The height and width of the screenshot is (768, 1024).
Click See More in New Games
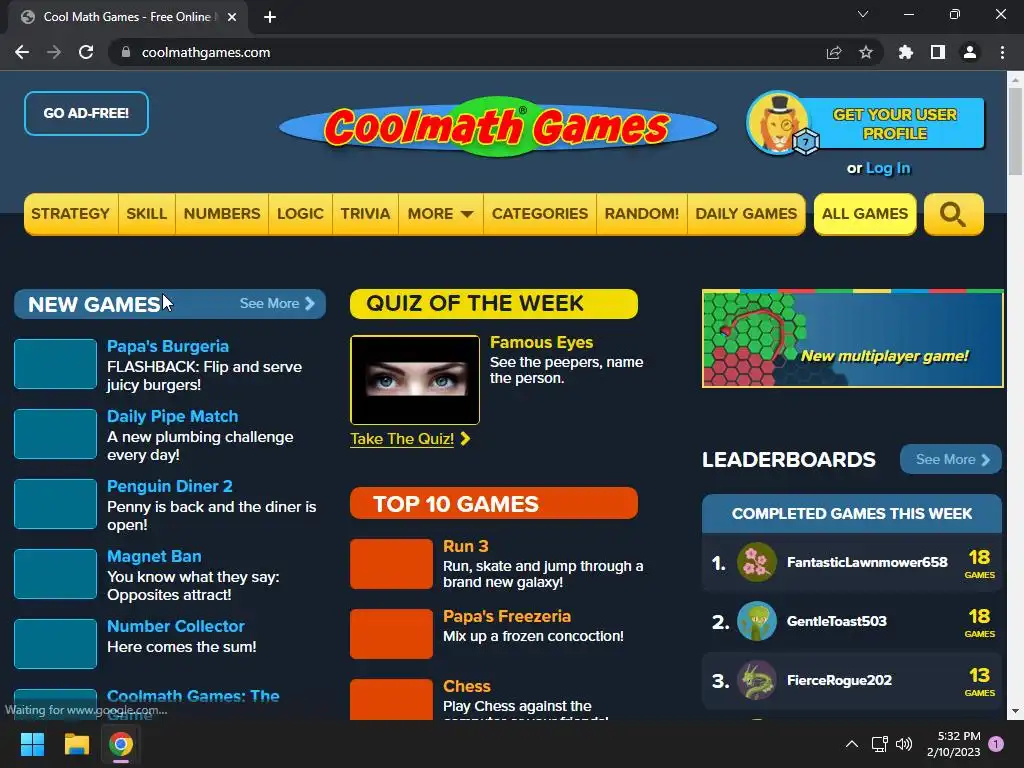coord(277,304)
